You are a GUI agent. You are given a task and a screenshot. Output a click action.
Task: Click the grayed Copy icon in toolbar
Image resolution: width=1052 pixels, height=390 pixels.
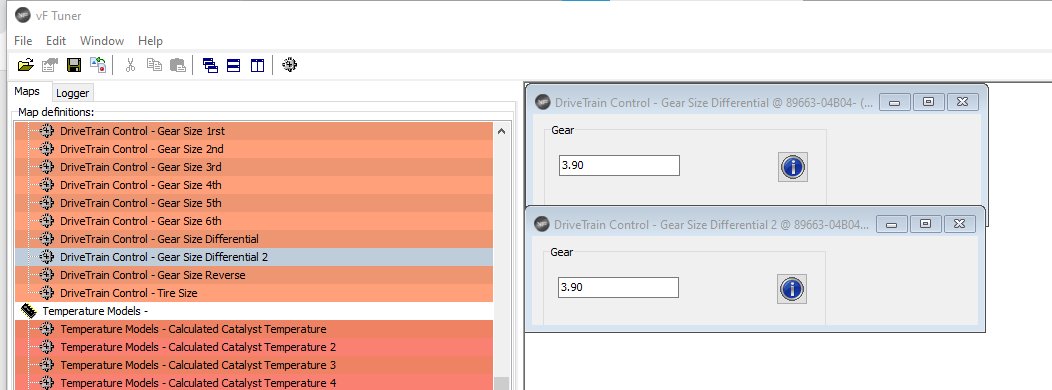pos(154,65)
